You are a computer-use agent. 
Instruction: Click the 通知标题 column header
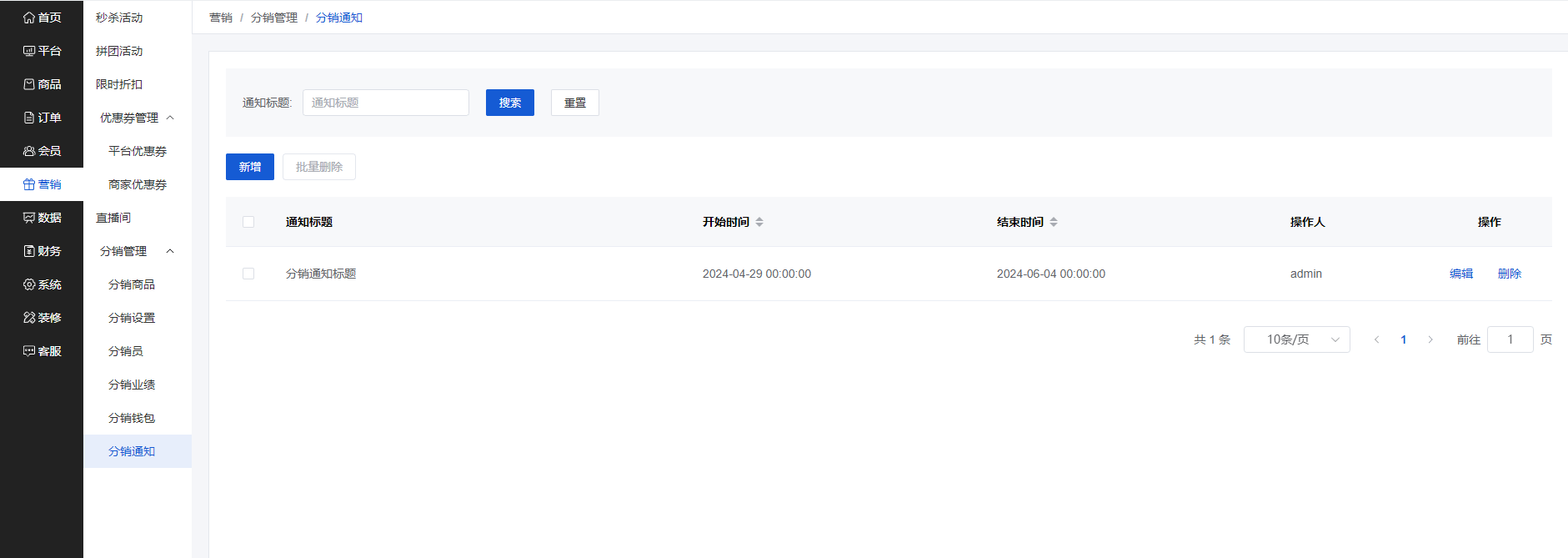point(309,222)
